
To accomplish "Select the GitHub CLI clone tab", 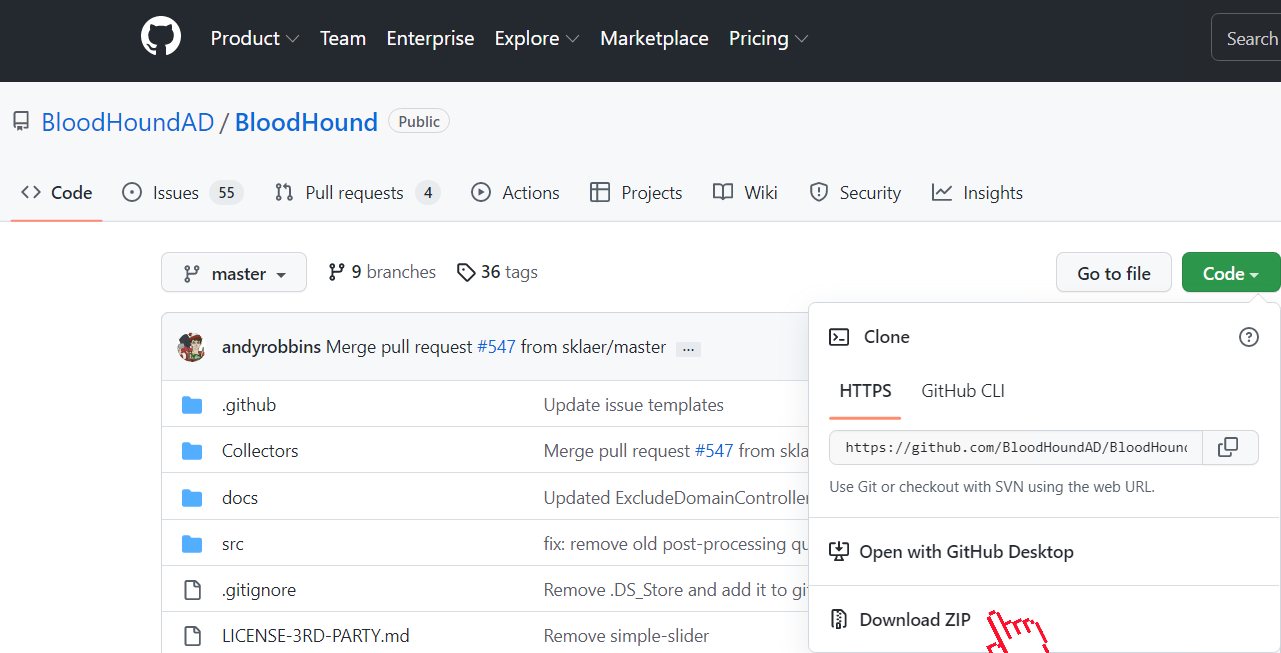I will coord(963,391).
